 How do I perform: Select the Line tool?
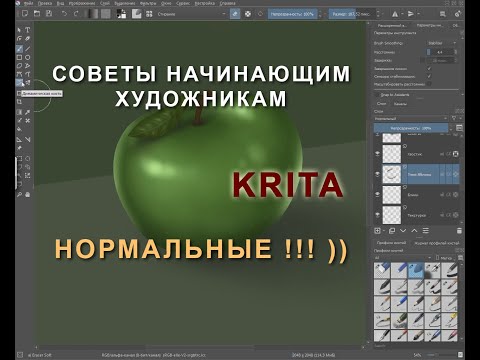(x=28, y=49)
